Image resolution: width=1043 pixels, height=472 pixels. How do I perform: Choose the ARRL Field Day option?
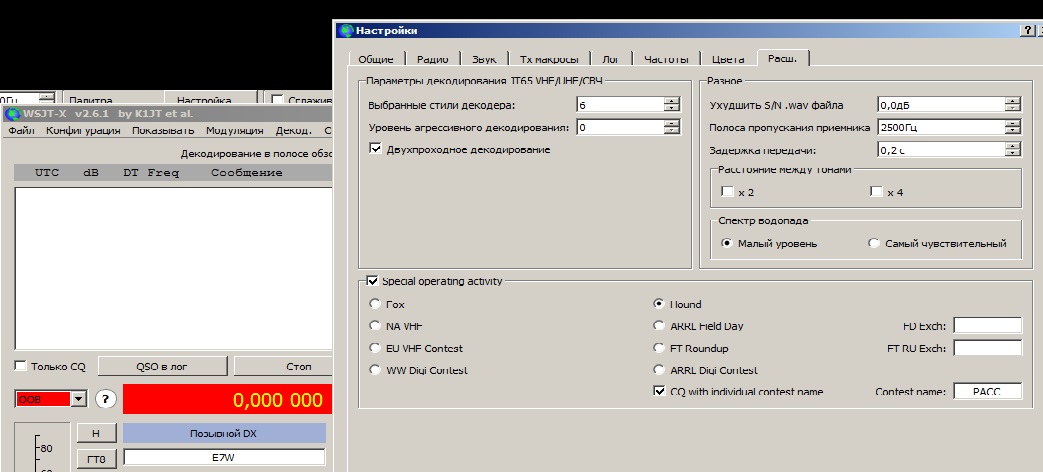(x=659, y=326)
